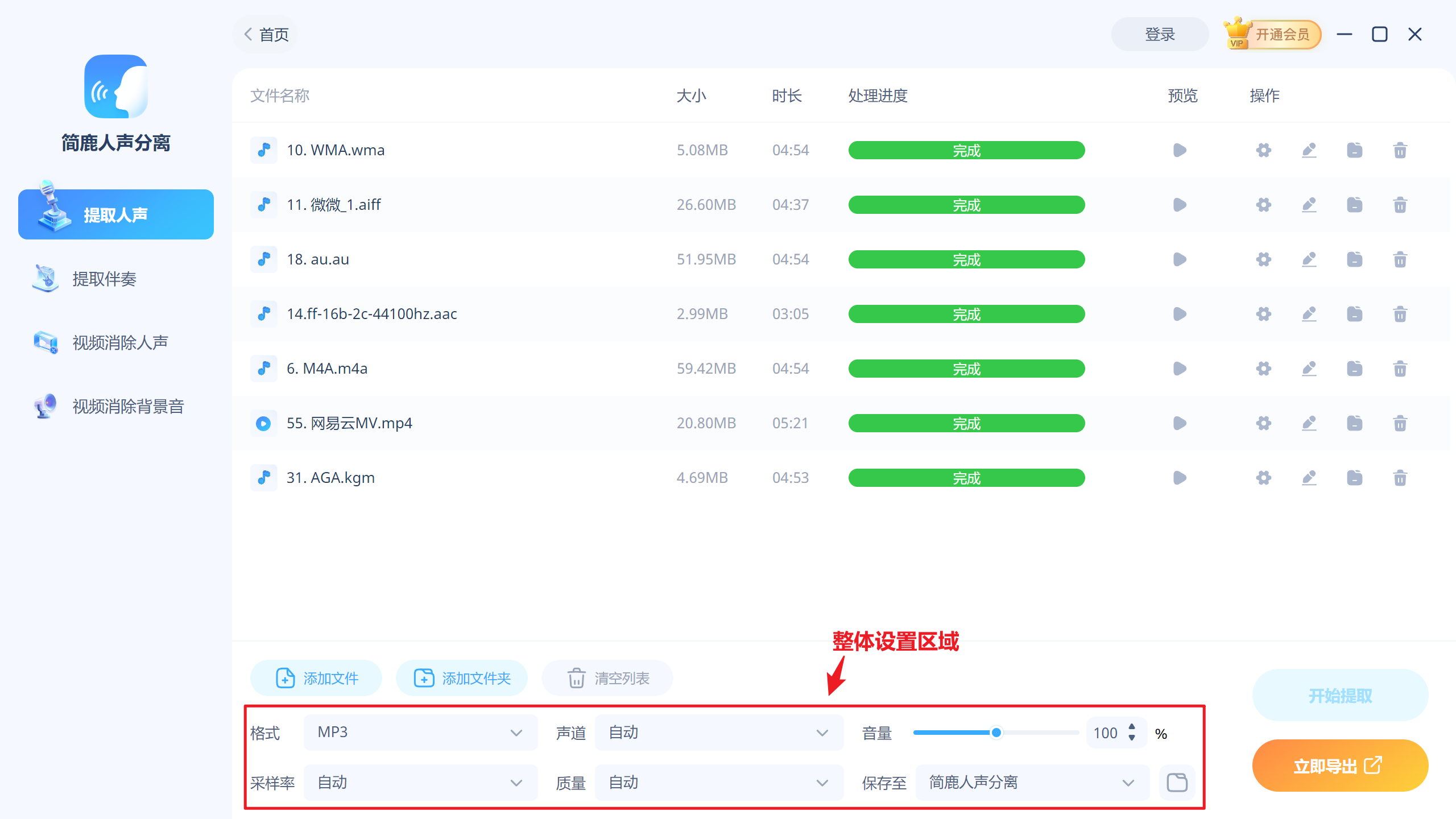Click 清空列表 to clear the list
This screenshot has width=1456, height=819.
pos(606,678)
